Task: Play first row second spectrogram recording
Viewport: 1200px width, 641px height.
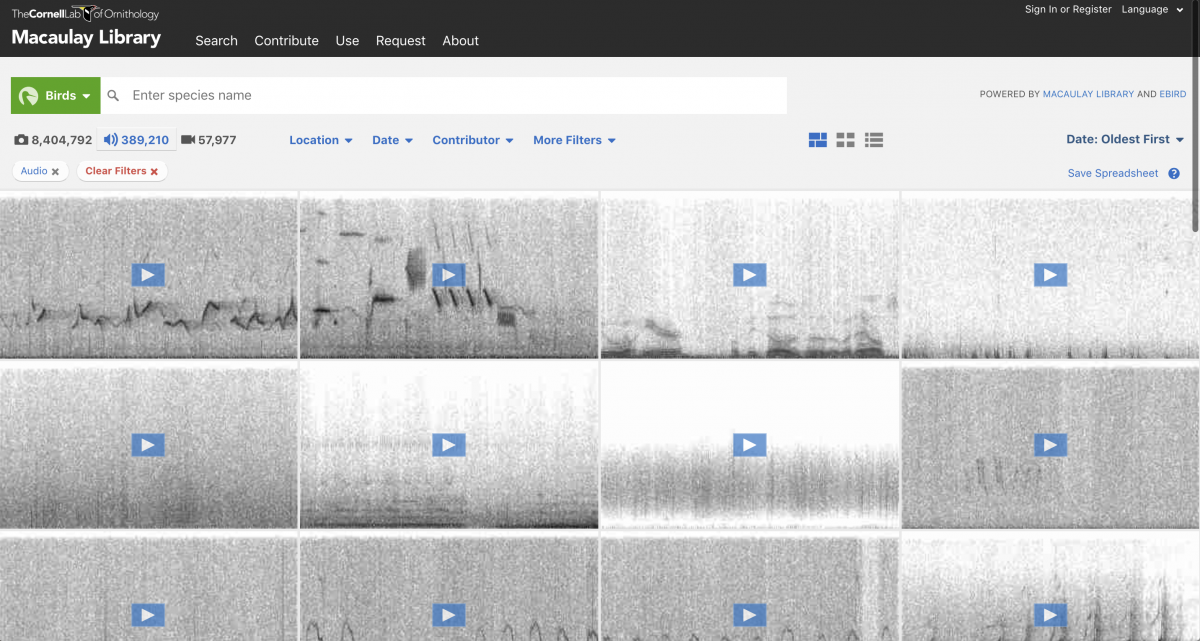Action: [x=449, y=275]
